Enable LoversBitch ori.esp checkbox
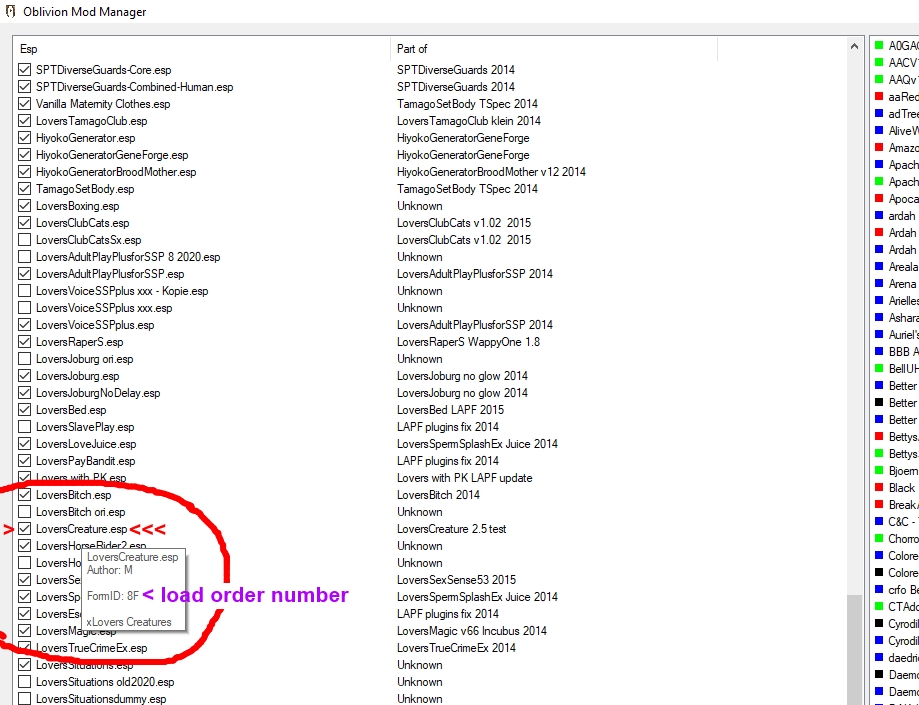Screen dimensions: 919x705 [25, 512]
